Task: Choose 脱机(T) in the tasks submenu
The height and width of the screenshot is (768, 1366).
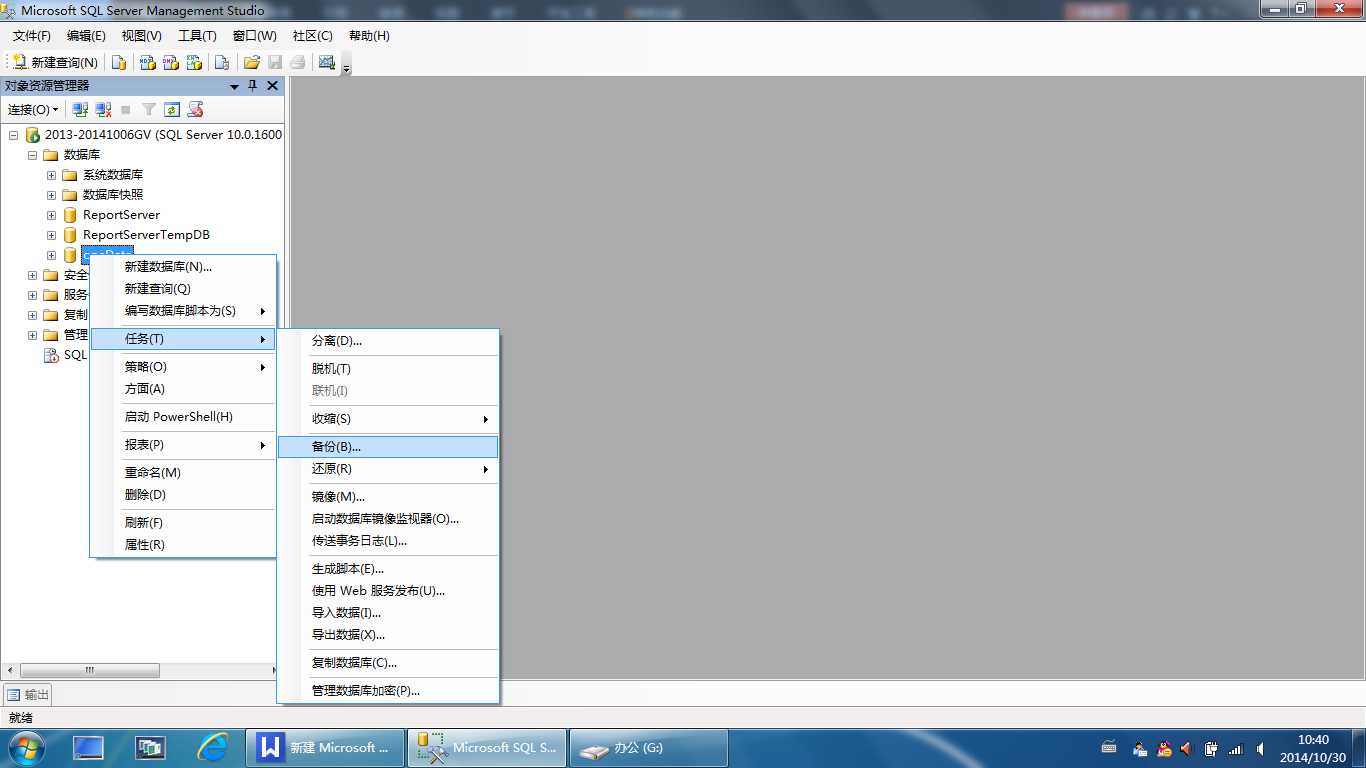Action: point(388,369)
